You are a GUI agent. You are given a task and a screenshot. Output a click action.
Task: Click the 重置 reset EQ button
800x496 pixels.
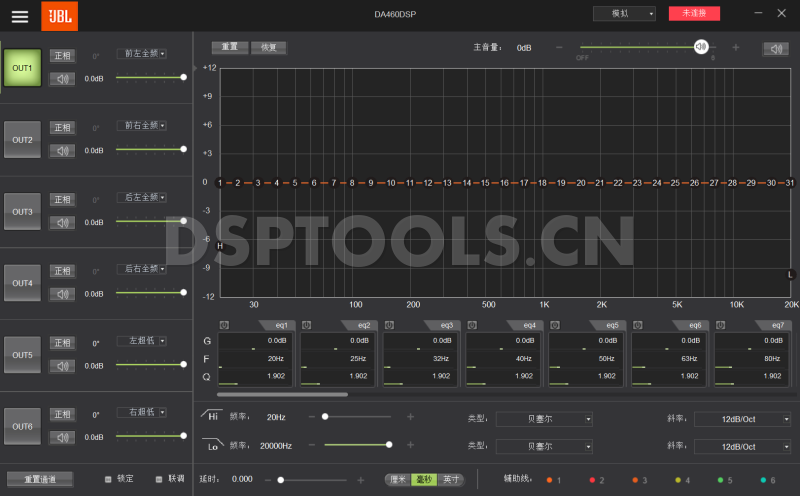pos(229,47)
